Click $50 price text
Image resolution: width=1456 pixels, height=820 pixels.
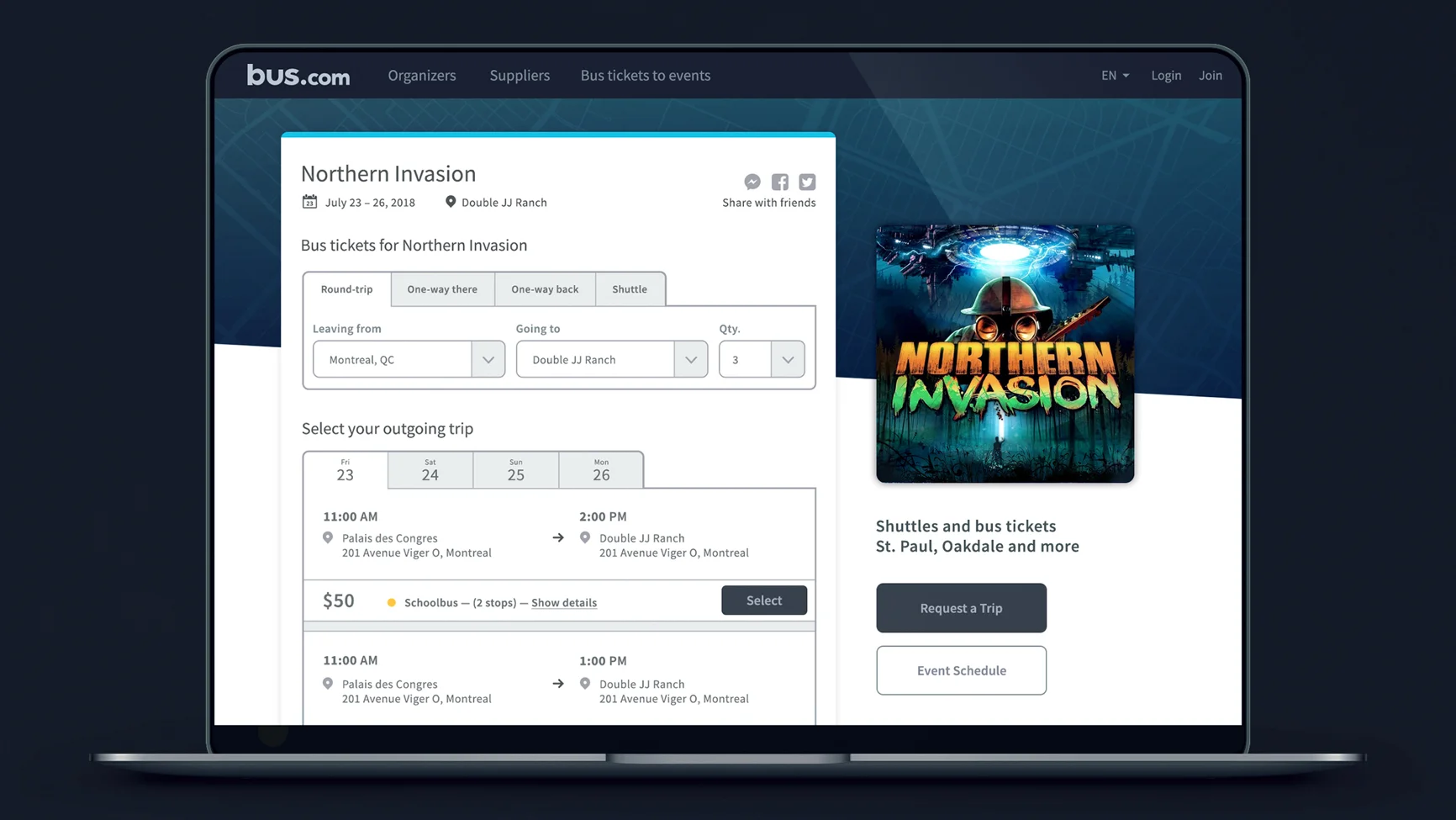click(339, 600)
